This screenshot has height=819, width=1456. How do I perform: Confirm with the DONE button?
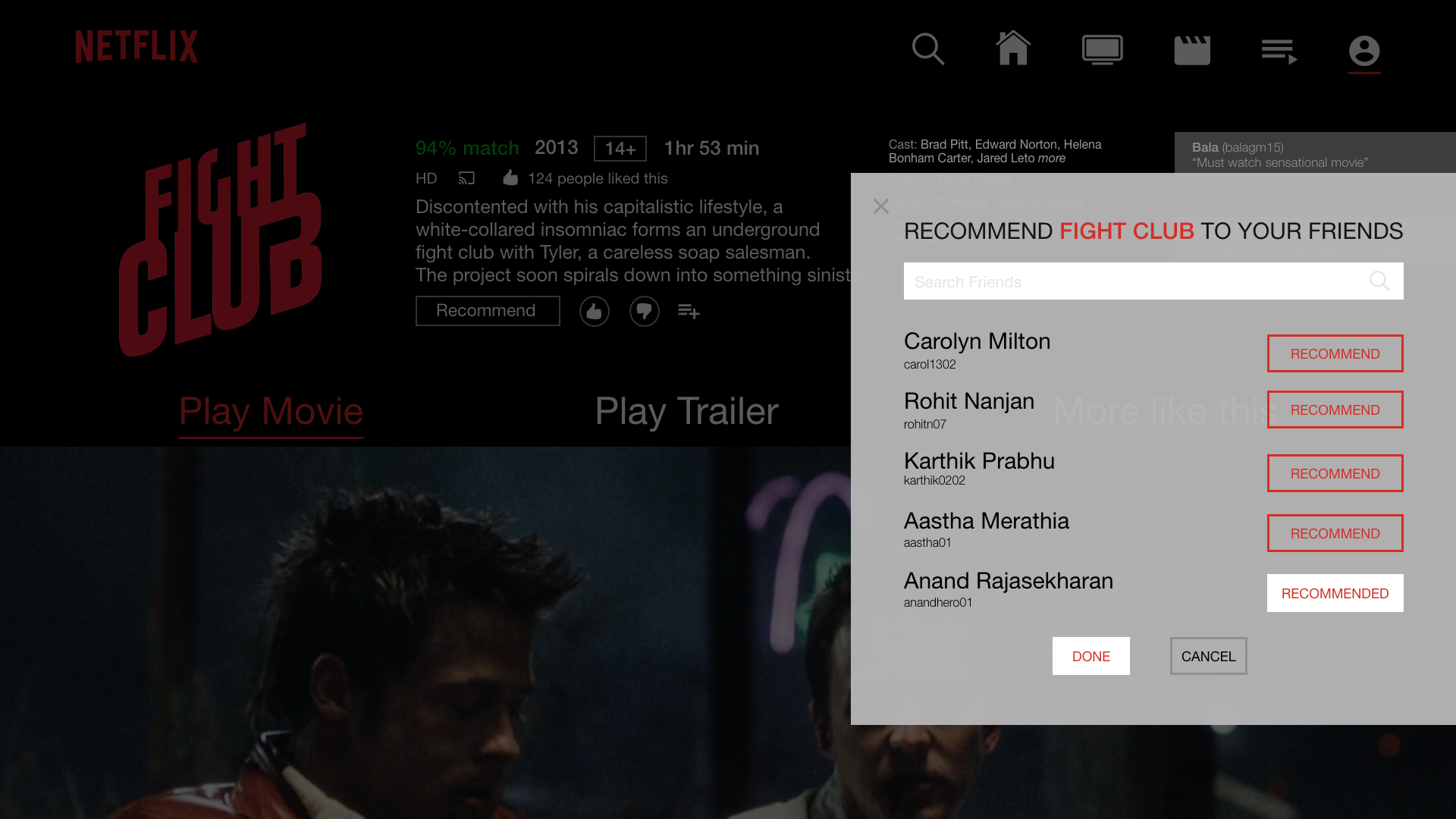pos(1091,656)
